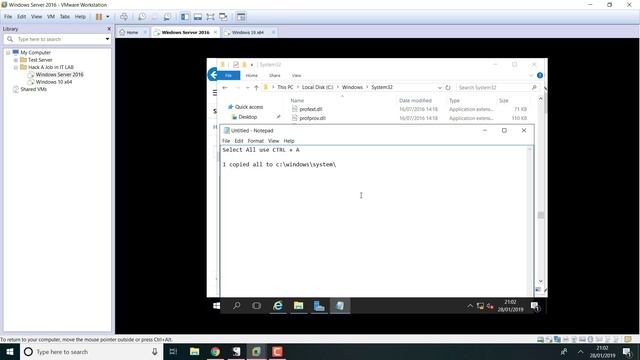Open Notepad Edit menu
Viewport: 640px width, 360px height.
click(x=239, y=141)
